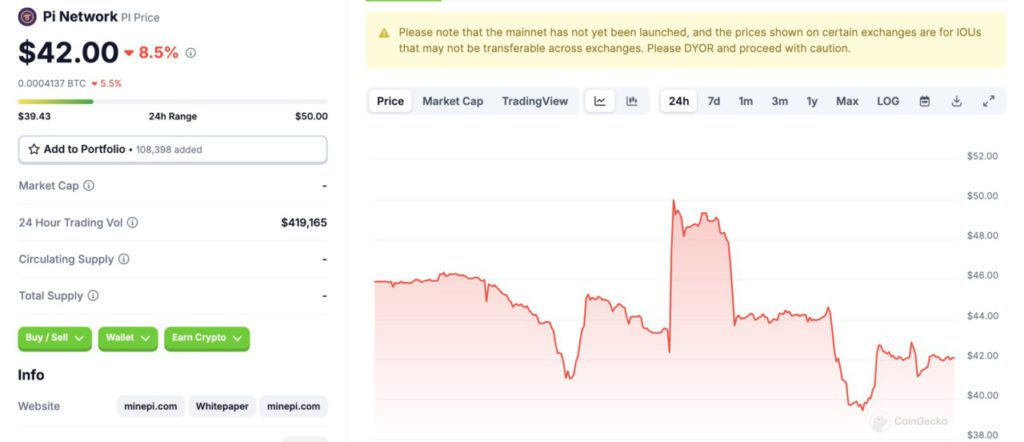Click the line chart view icon
The height and width of the screenshot is (442, 1024).
coord(600,101)
